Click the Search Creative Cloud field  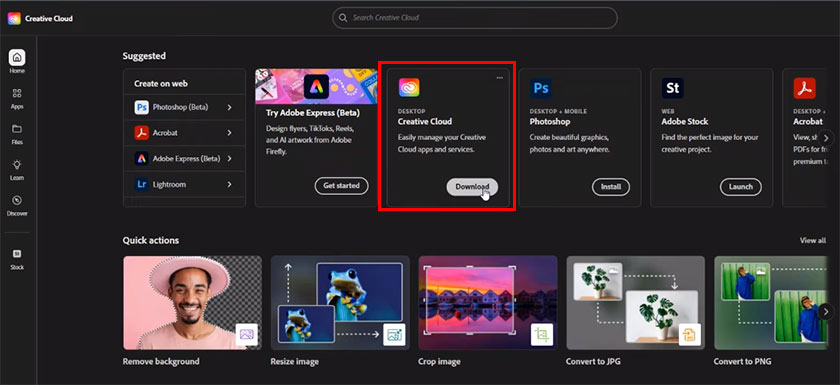point(475,18)
